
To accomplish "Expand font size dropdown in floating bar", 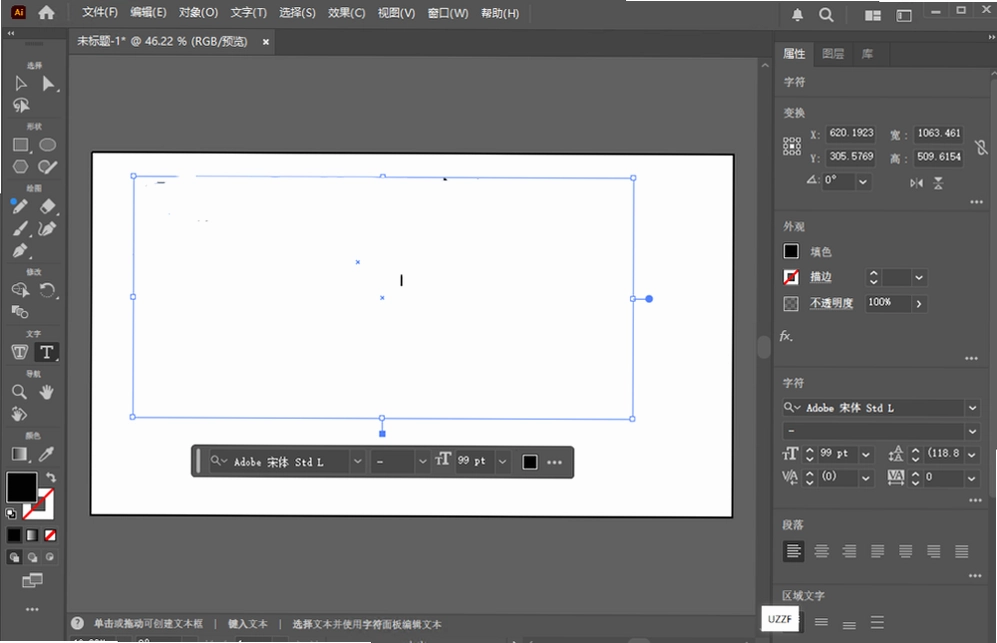I will tap(502, 462).
